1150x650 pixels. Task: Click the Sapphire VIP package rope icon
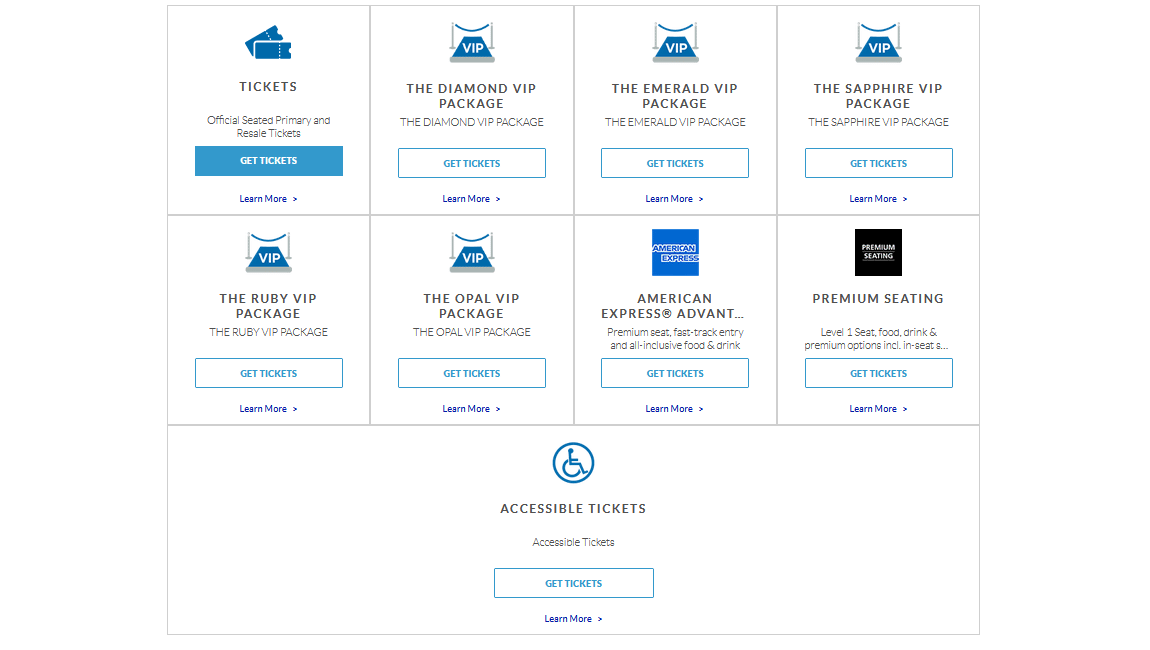pyautogui.click(x=878, y=43)
